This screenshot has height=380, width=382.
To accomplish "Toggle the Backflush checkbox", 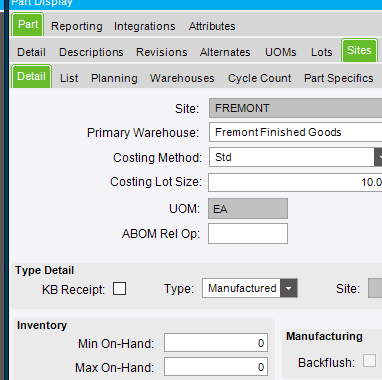I will pyautogui.click(x=369, y=361).
